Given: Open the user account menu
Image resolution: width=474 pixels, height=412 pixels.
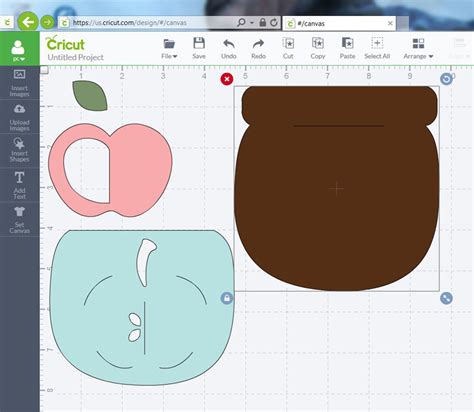Looking at the screenshot, I should tap(18, 50).
